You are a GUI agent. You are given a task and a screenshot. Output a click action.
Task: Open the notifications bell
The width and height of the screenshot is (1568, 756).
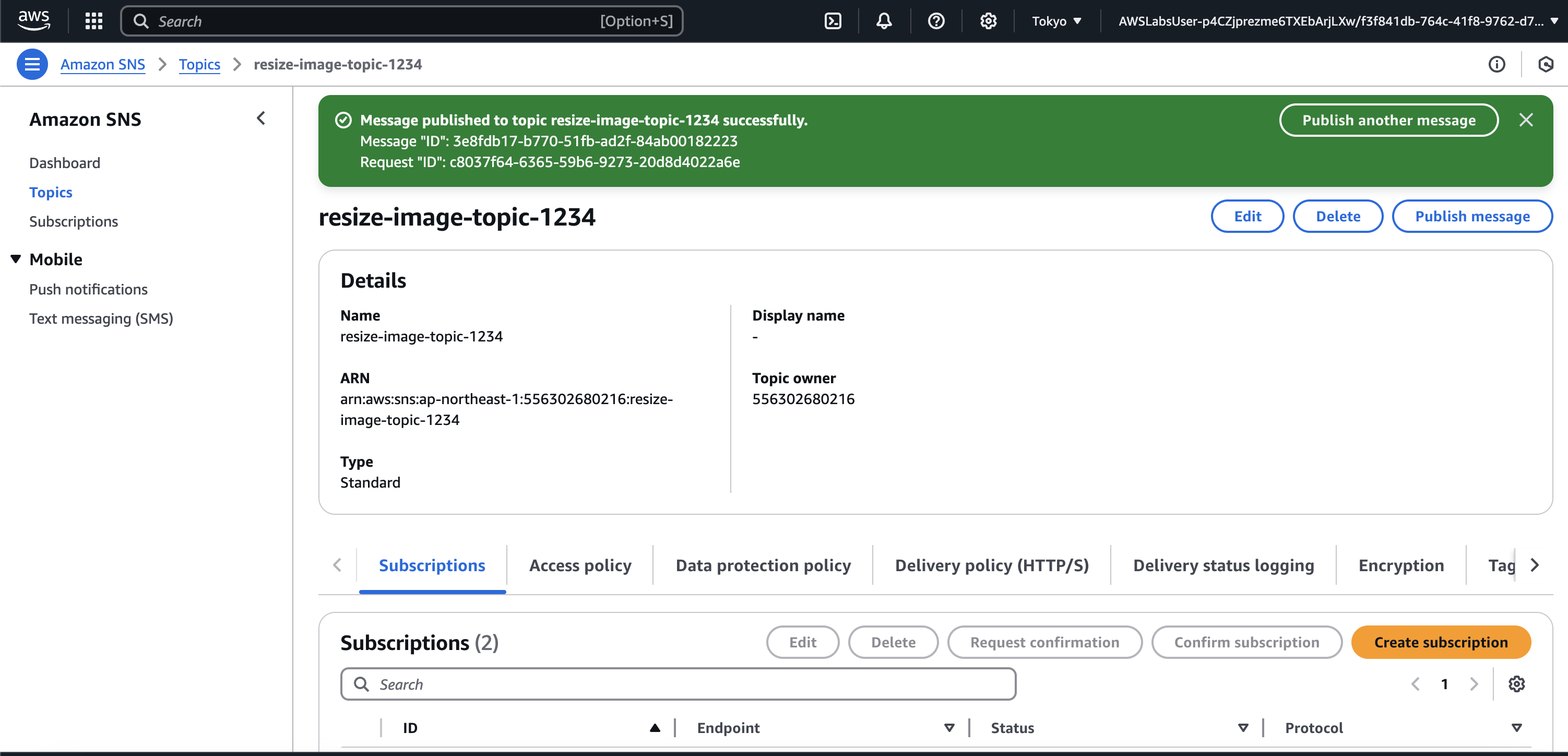(x=884, y=21)
